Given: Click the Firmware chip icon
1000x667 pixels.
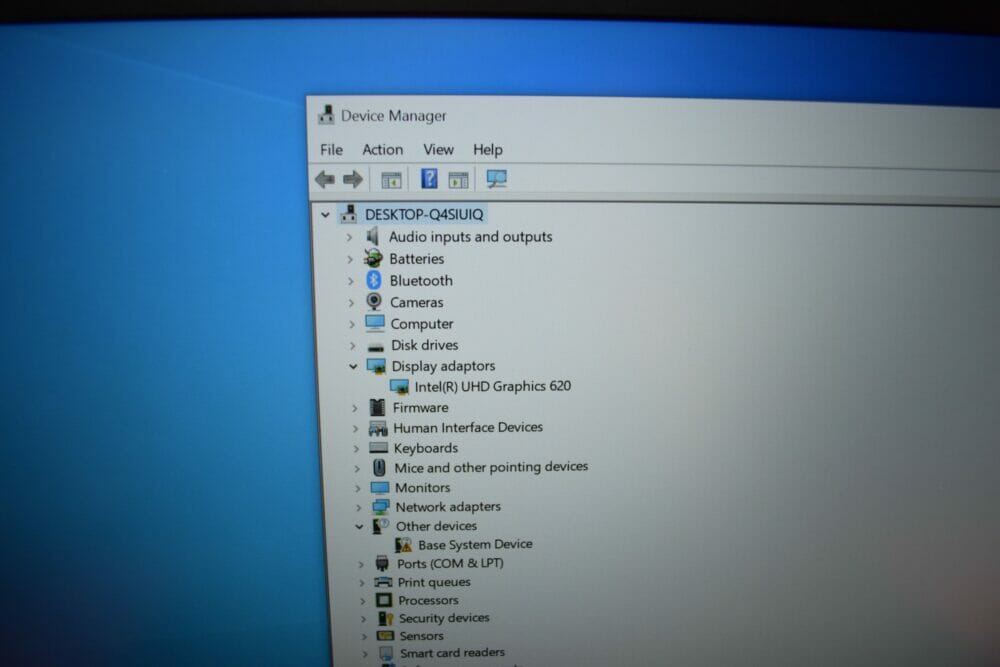Looking at the screenshot, I should click(378, 407).
